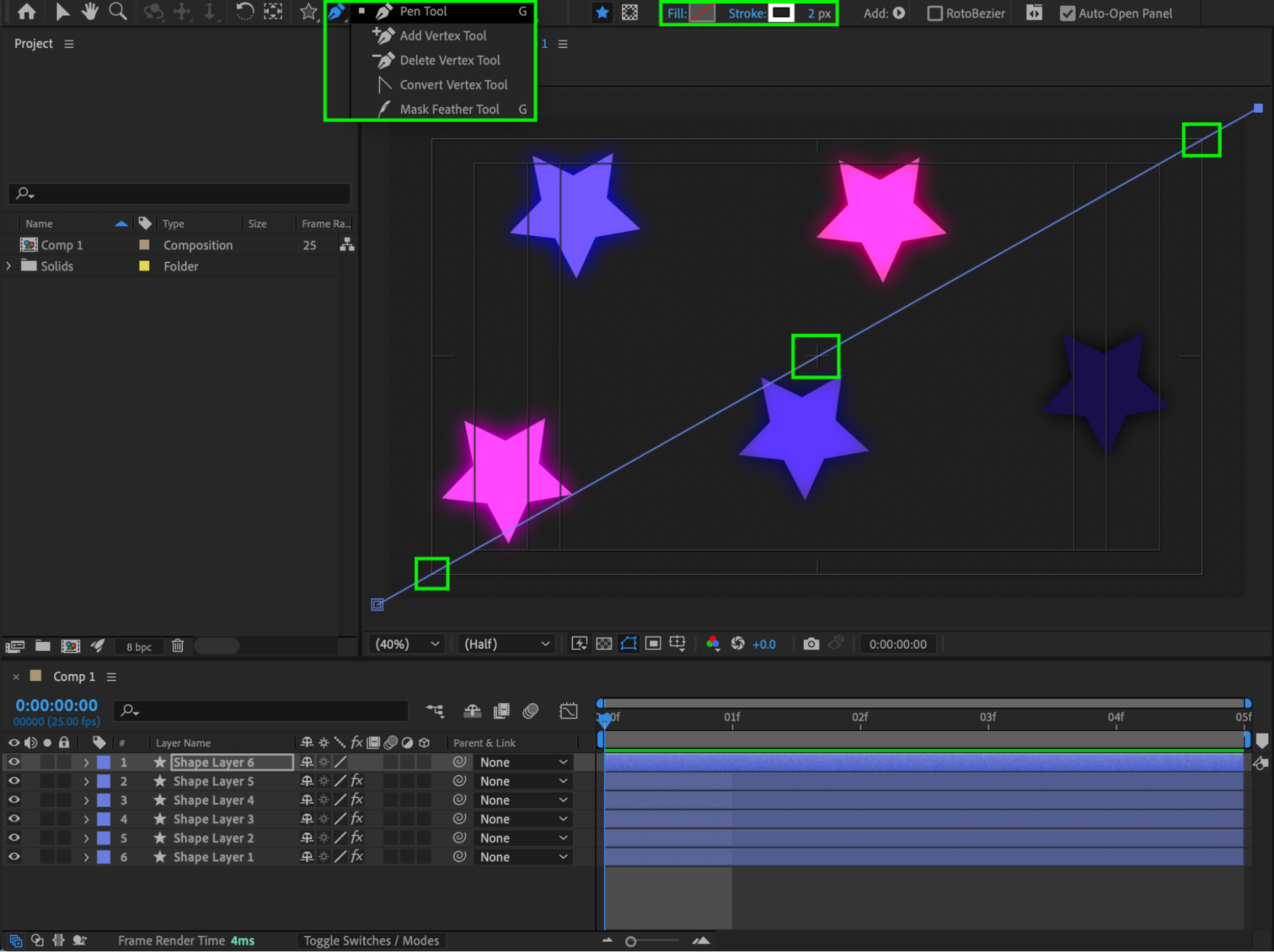
Task: Expand Shape Layer 2 properties
Action: [x=86, y=838]
